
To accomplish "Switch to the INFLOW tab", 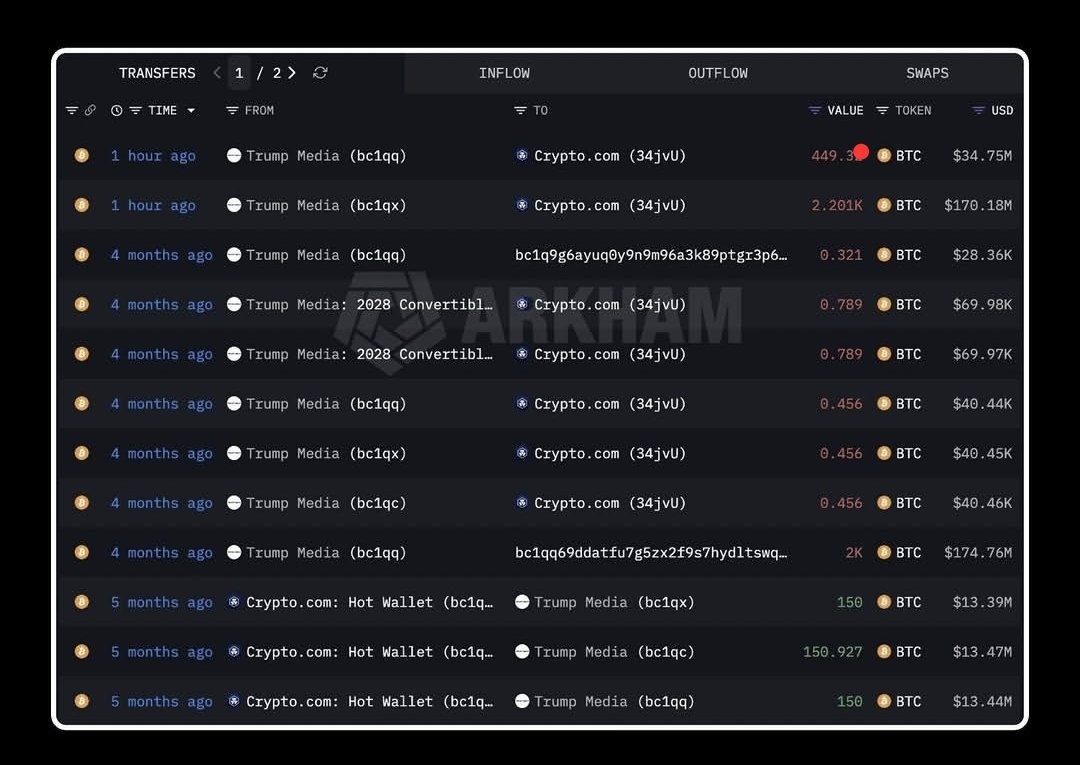I will click(504, 73).
